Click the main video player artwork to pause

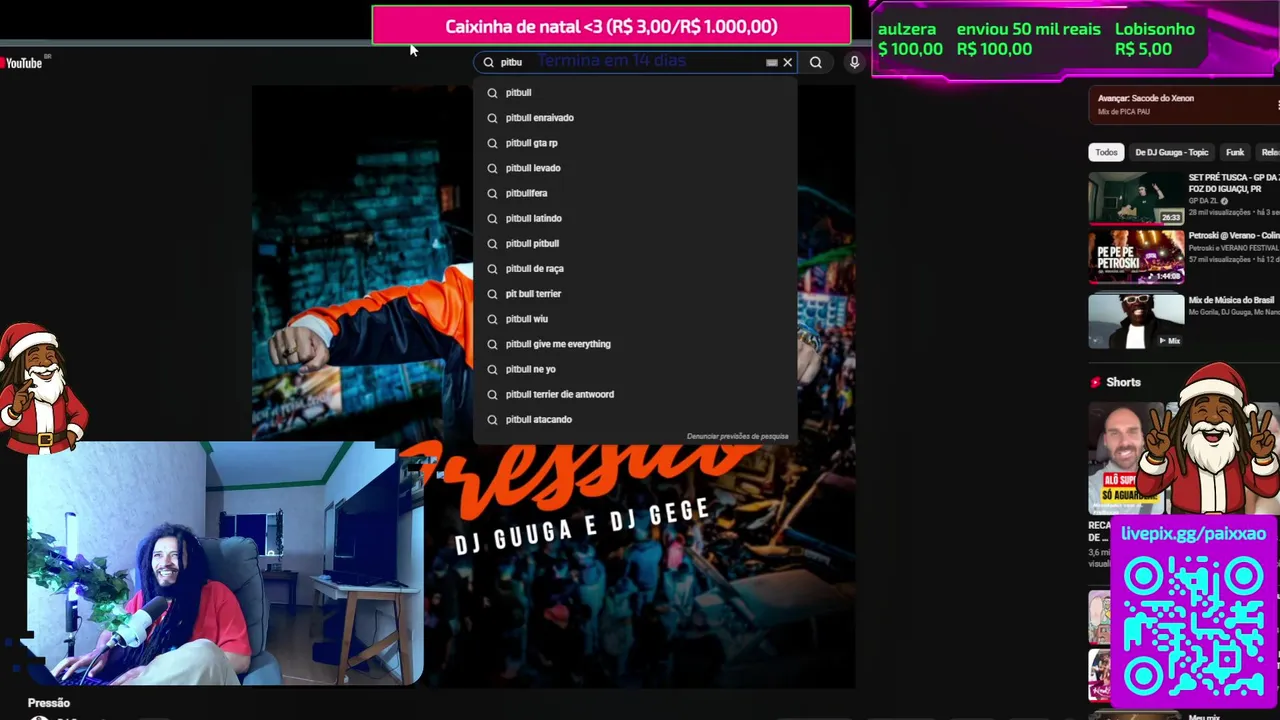pos(553,386)
